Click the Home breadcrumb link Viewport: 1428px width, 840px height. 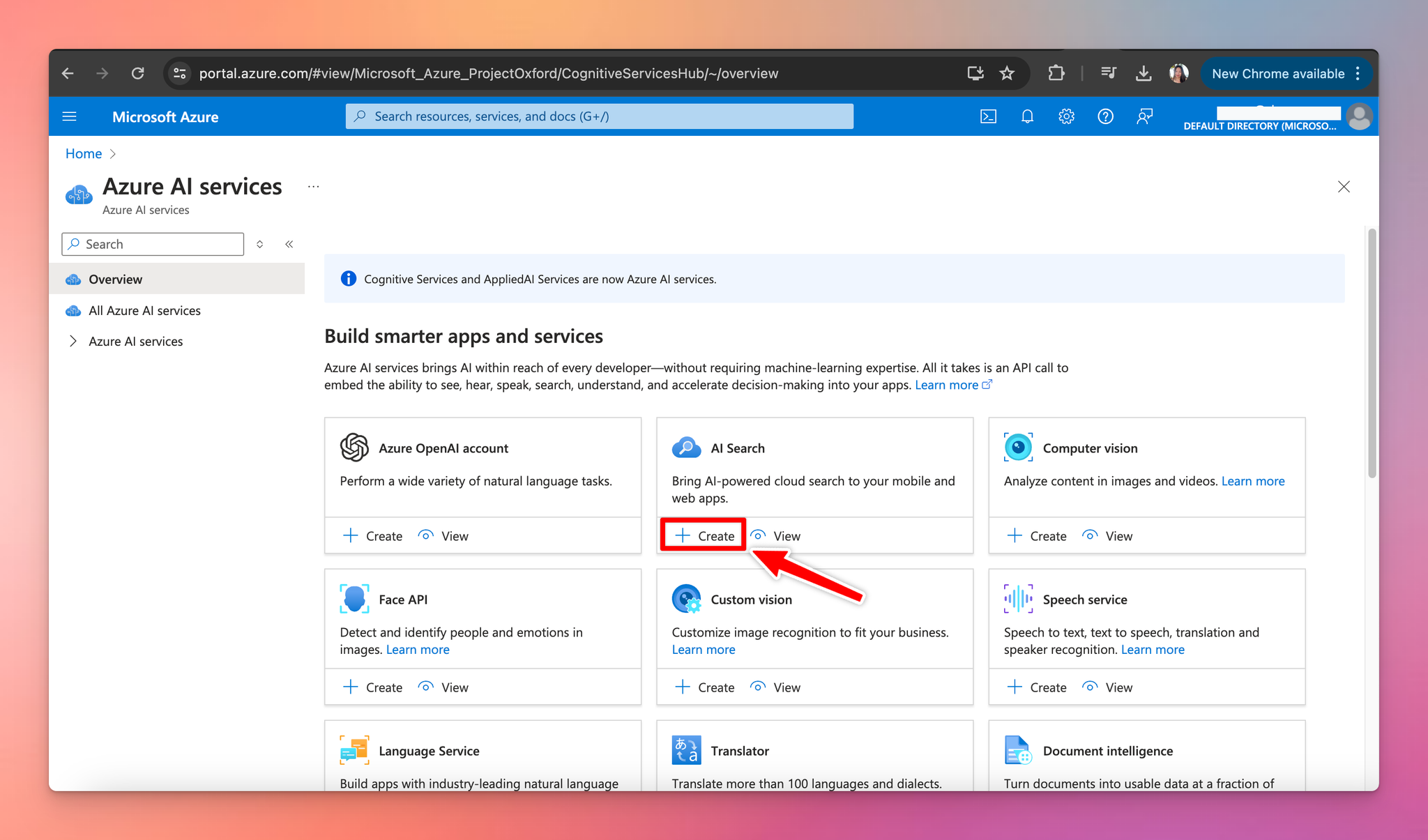pyautogui.click(x=84, y=153)
